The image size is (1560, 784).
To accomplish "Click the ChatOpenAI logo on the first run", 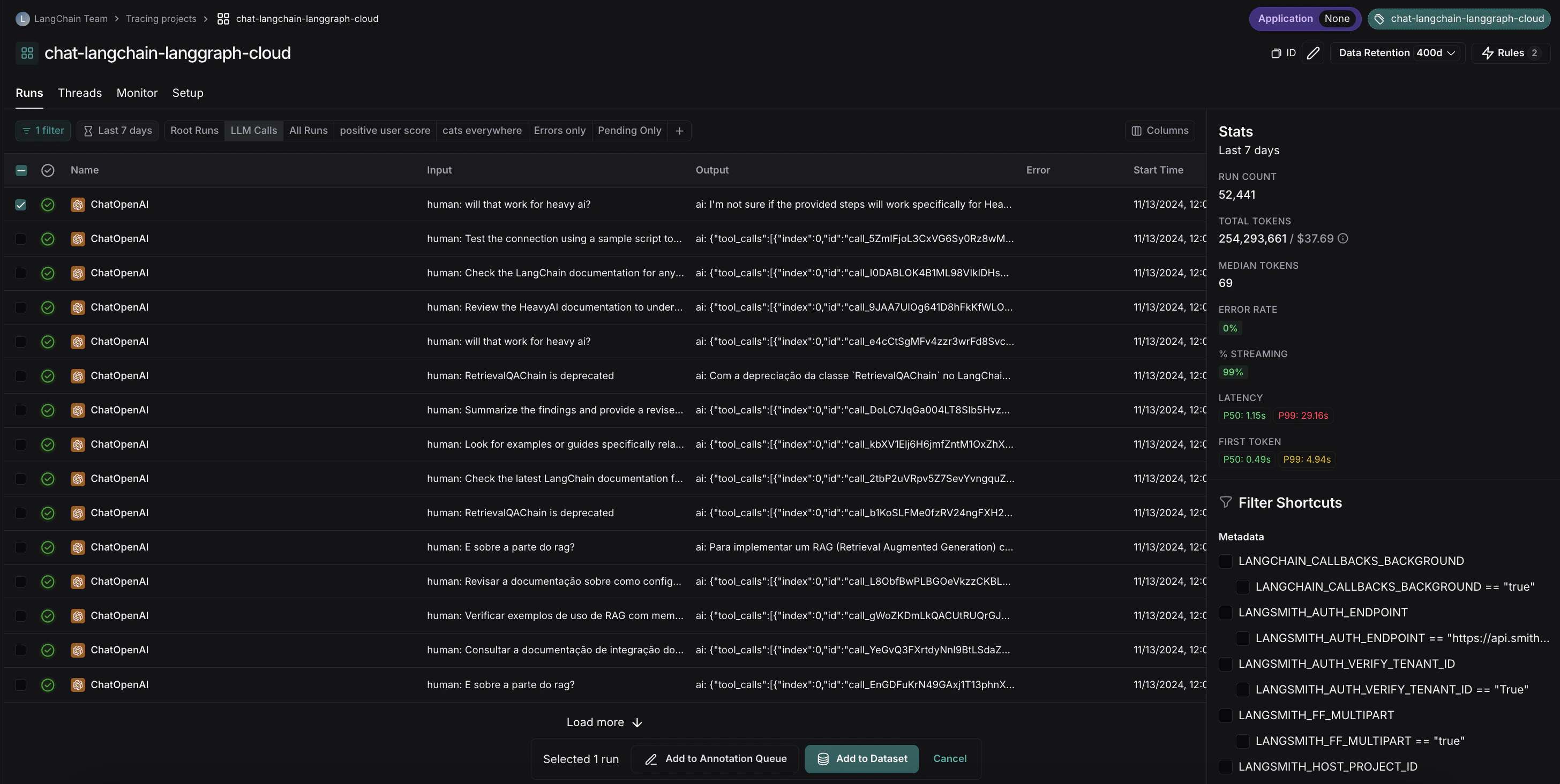I will [78, 204].
